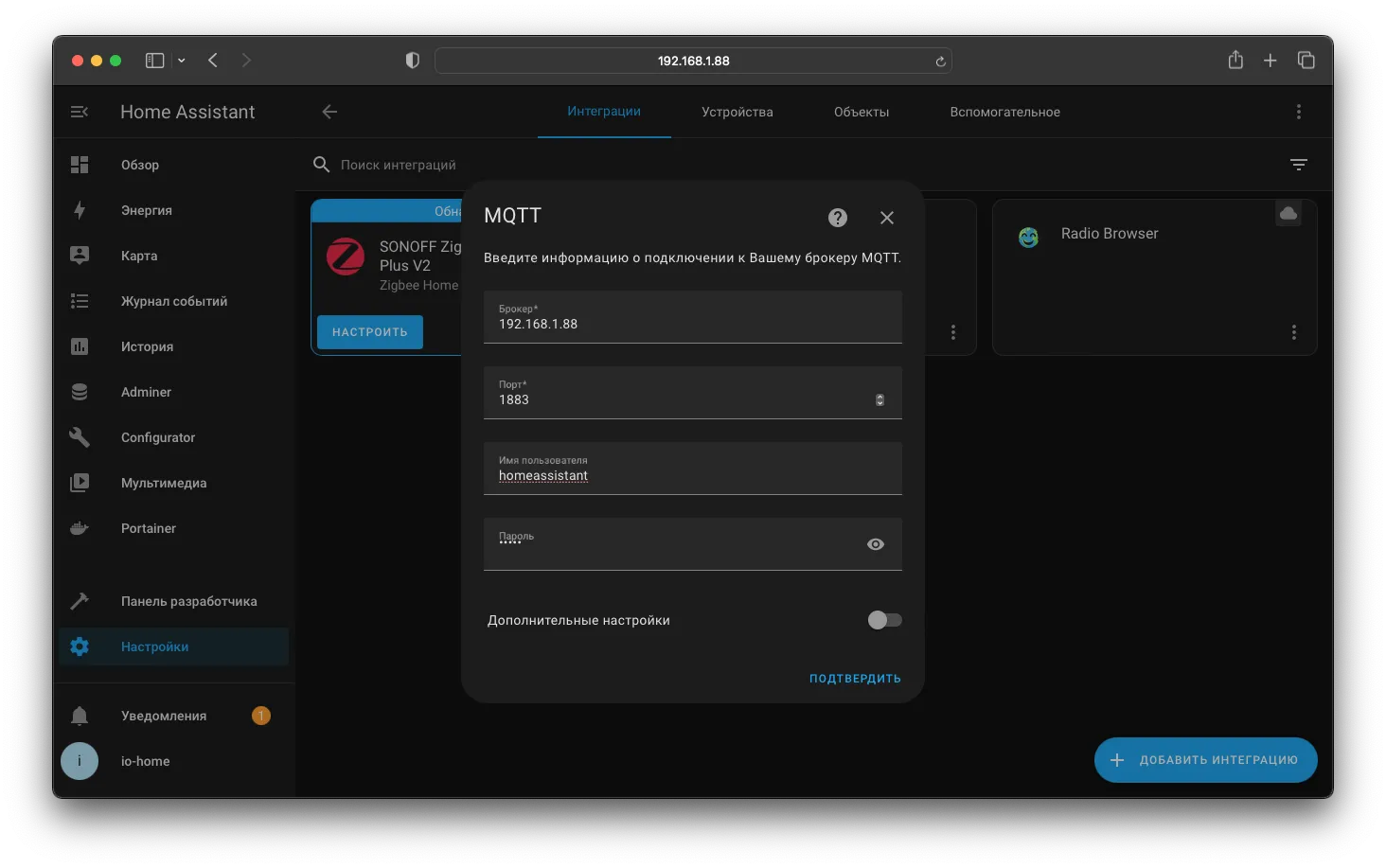Switch to the Устройства tab
Screen dimensions: 1386x868
pos(737,112)
